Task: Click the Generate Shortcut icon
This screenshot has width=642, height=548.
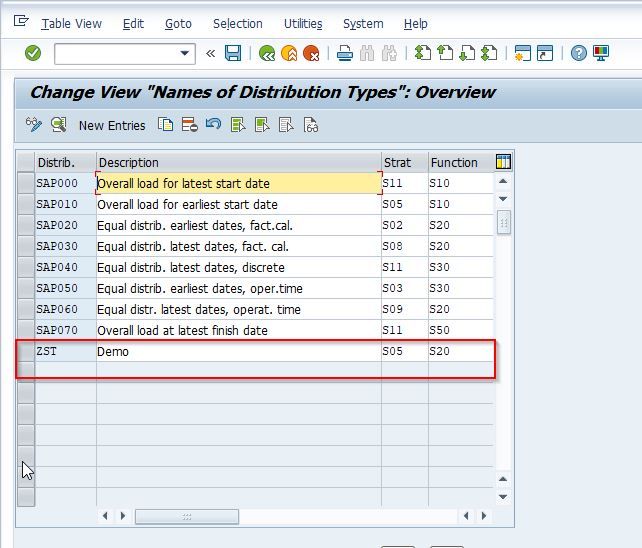Action: [x=545, y=53]
